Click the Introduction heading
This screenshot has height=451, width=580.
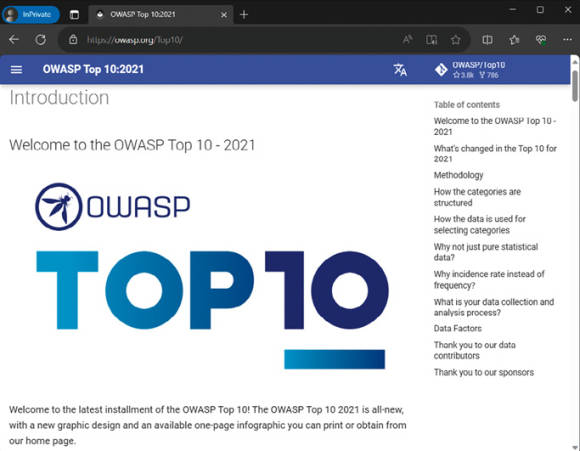pyautogui.click(x=59, y=98)
